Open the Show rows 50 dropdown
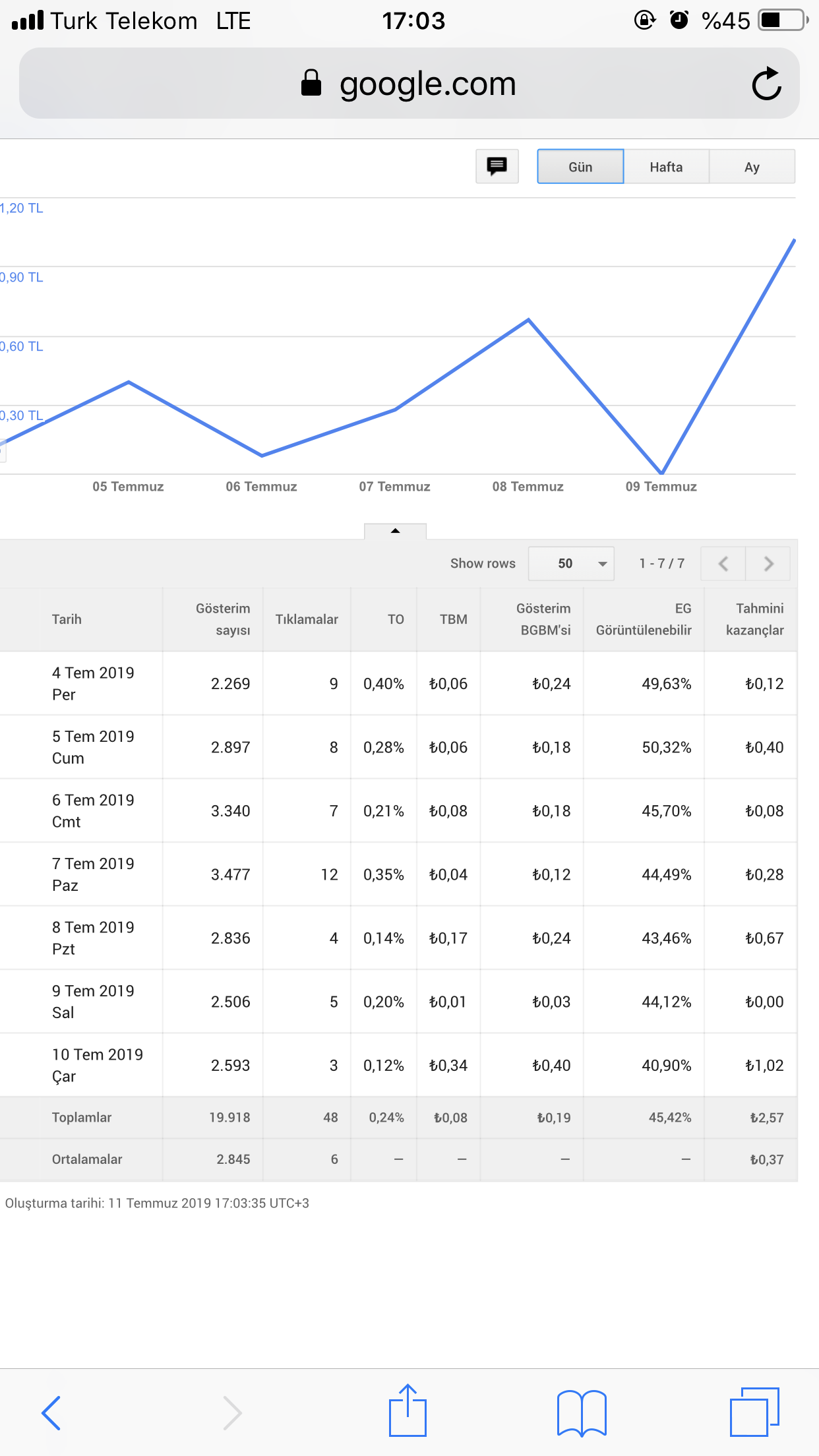 click(x=571, y=563)
